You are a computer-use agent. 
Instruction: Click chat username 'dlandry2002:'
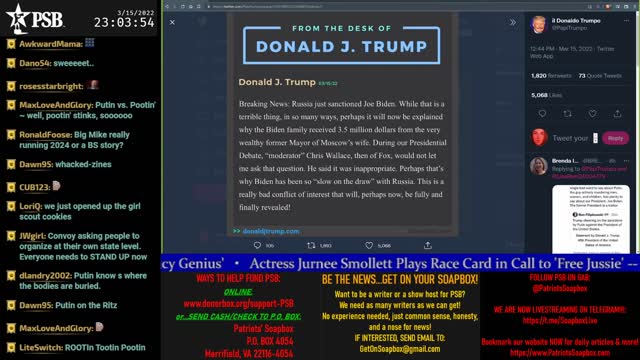45,276
